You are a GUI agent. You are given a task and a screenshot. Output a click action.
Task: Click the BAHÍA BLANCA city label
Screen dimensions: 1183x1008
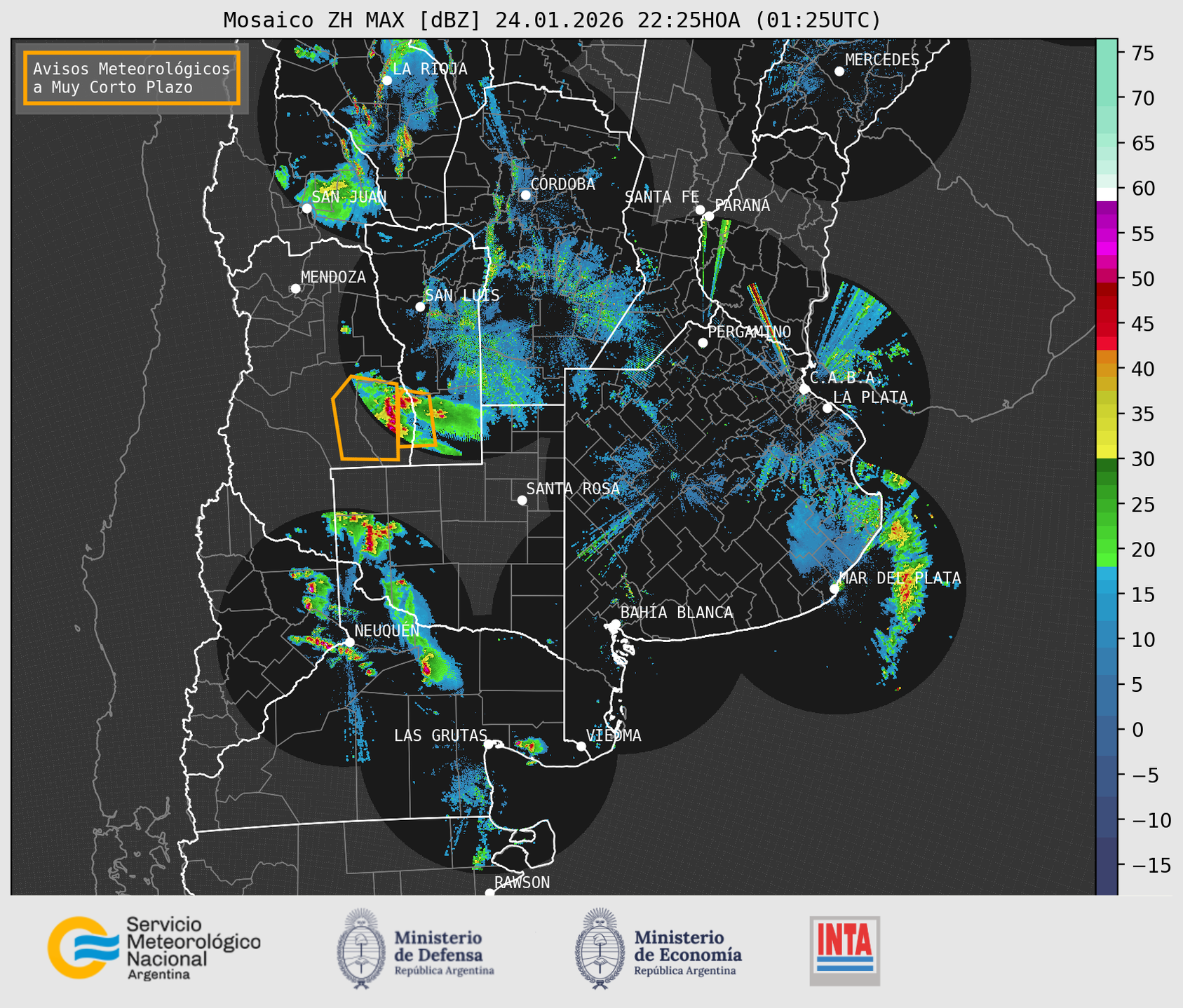[x=677, y=613]
